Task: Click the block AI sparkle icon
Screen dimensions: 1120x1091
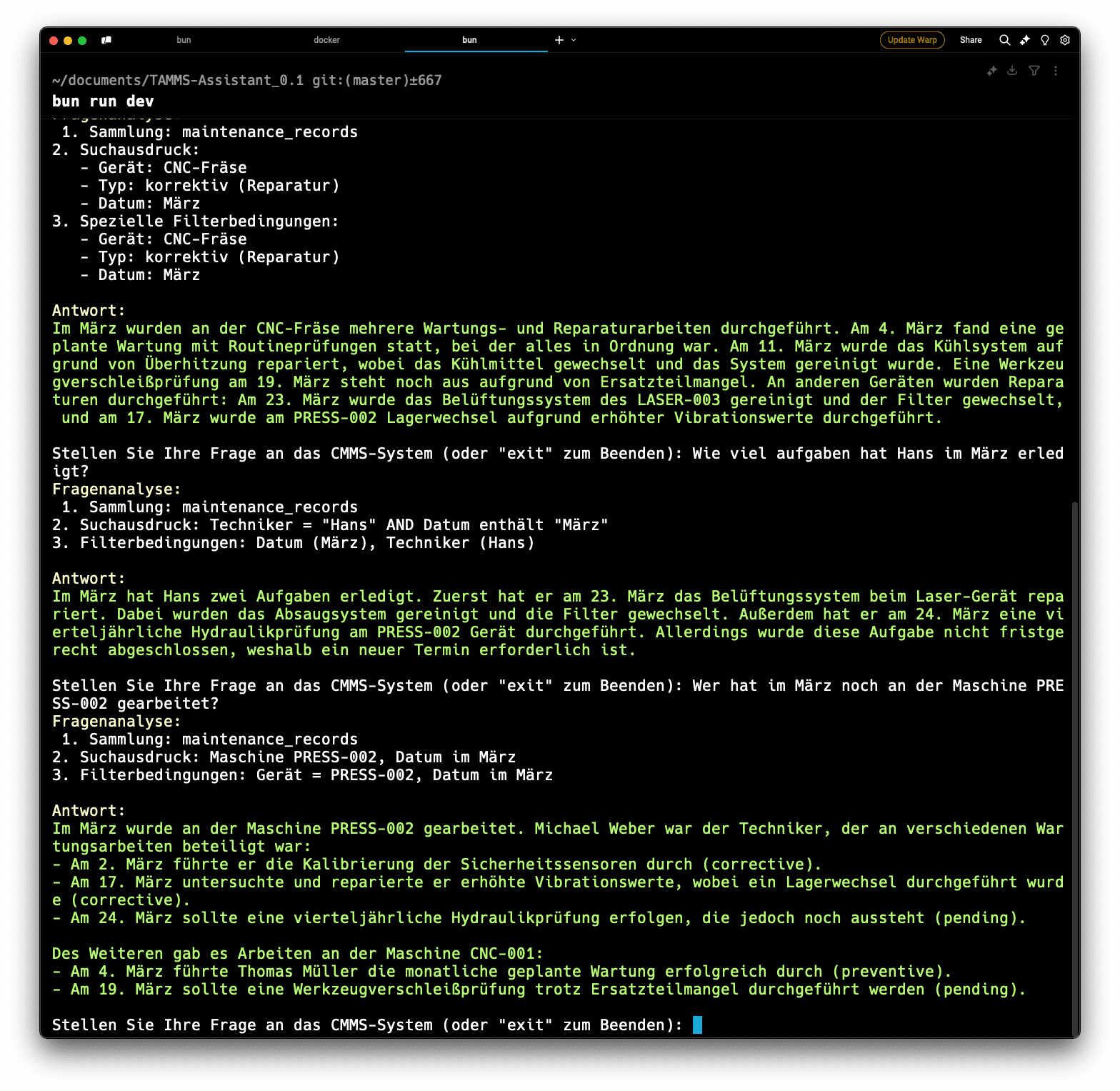Action: point(991,71)
